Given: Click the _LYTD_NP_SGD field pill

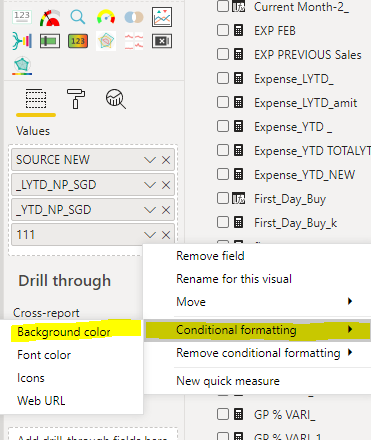Looking at the screenshot, I should point(93,185).
